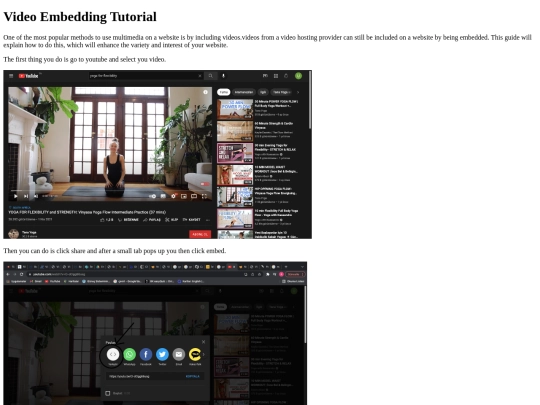This screenshot has width=540, height=405.
Task: Click the YouTube logo in the first screenshot
Action: [29, 76]
